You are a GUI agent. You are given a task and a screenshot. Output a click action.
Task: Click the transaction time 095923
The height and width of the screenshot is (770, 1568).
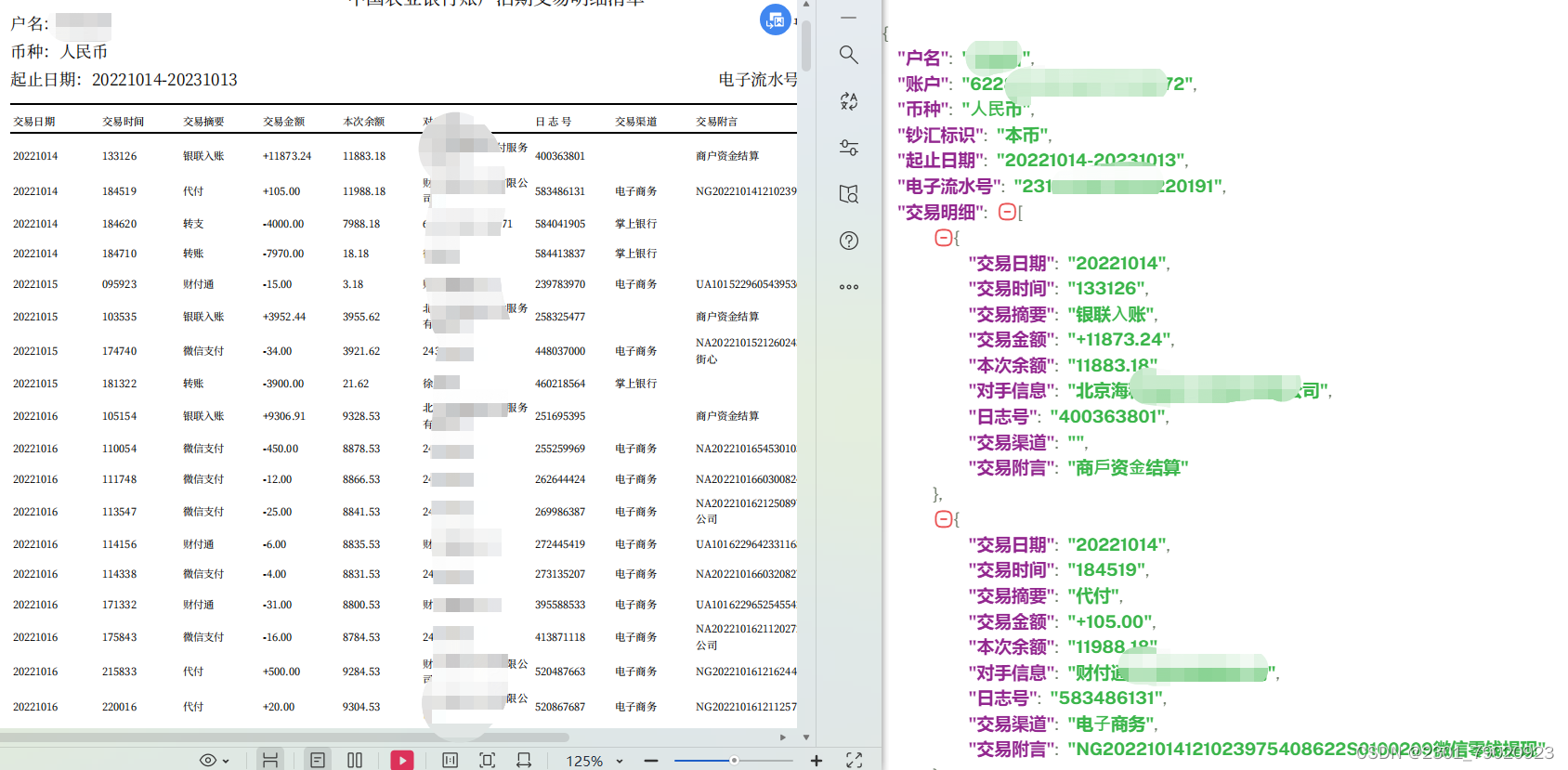[x=119, y=284]
